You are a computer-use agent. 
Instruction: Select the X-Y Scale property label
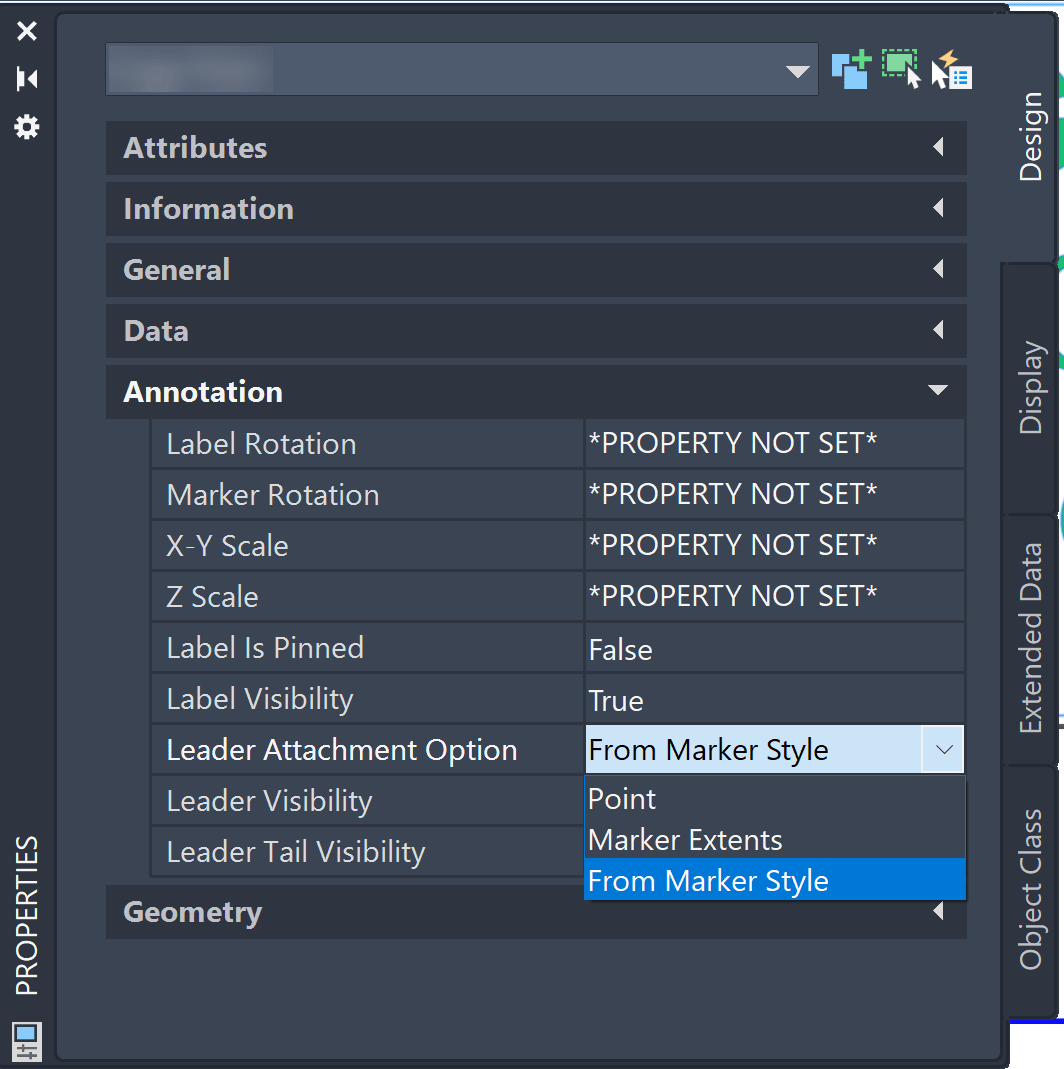click(228, 546)
